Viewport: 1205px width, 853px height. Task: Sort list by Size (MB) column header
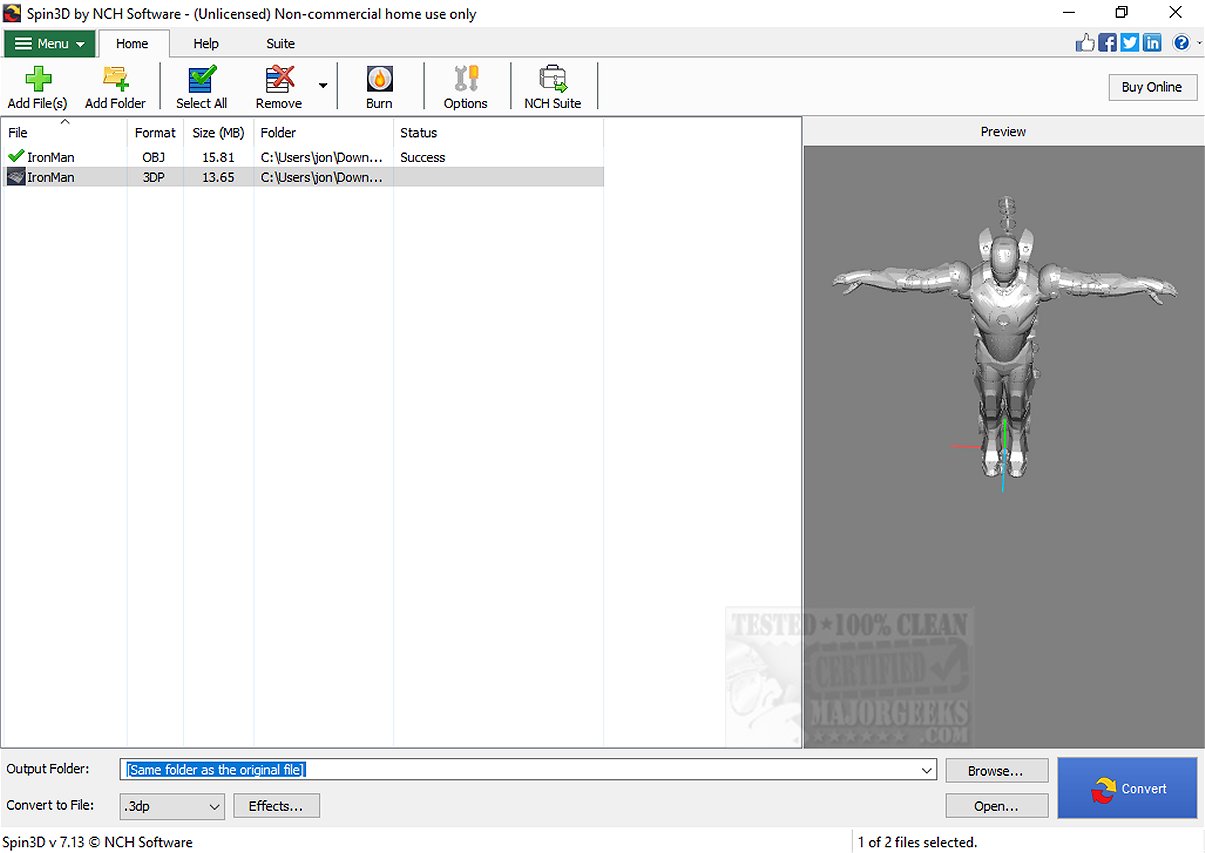[x=218, y=132]
